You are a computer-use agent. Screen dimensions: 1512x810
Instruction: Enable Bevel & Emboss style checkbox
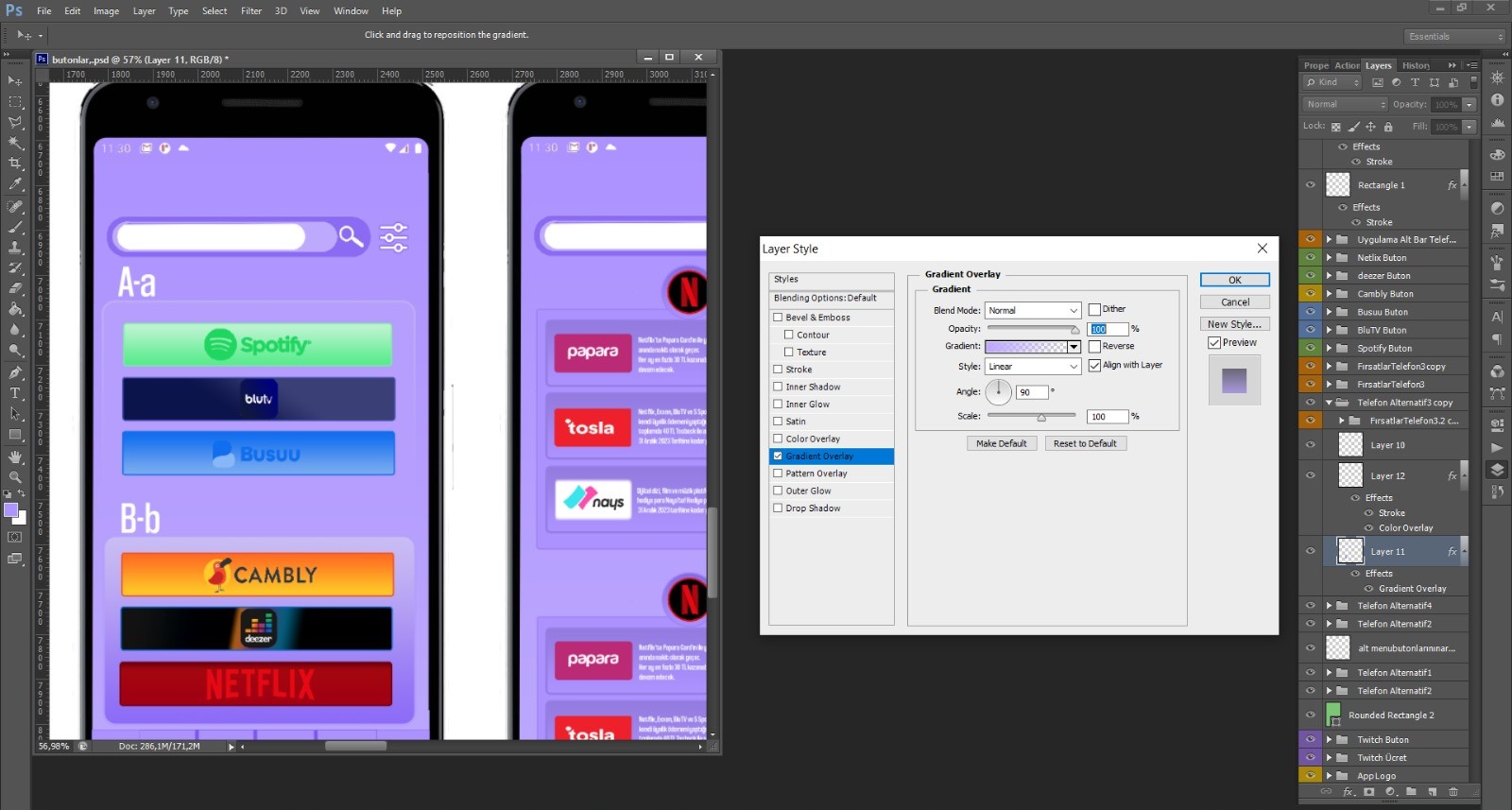(778, 318)
